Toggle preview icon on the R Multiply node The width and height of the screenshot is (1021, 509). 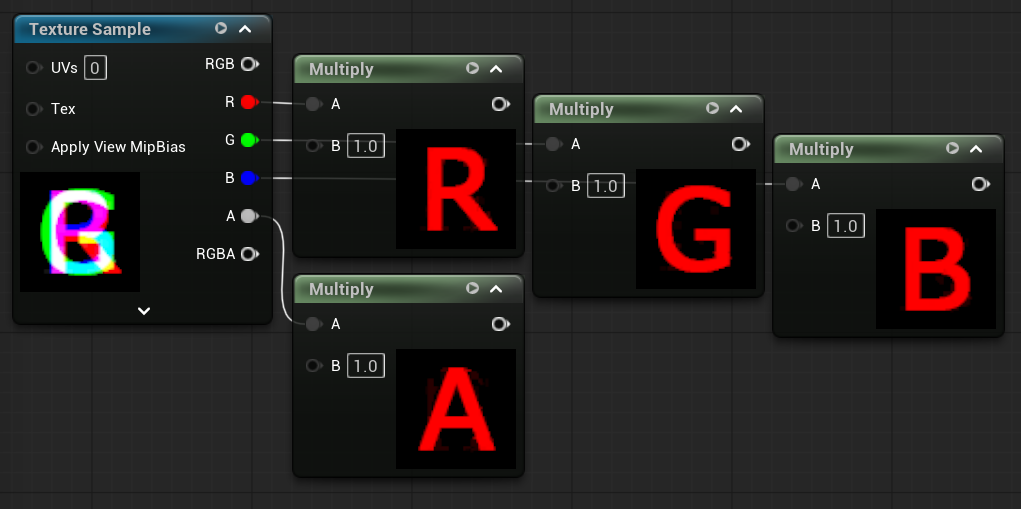472,69
